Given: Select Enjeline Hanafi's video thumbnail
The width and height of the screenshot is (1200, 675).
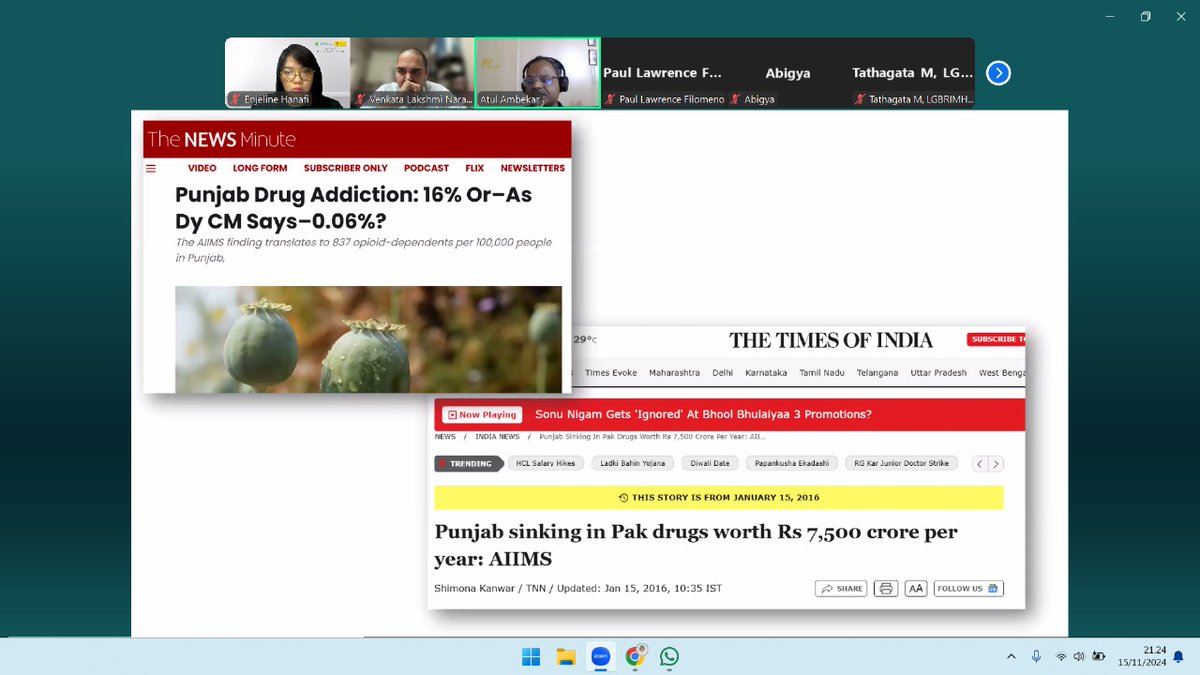Looking at the screenshot, I should (x=287, y=73).
